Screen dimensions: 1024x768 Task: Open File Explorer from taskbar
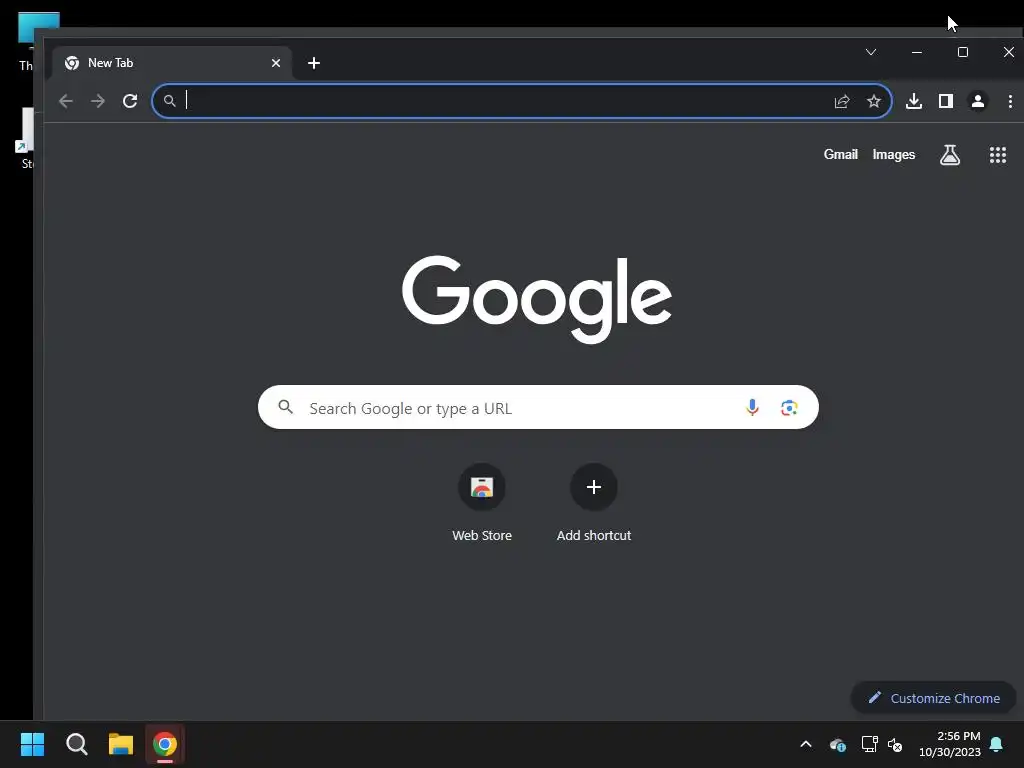click(x=121, y=744)
